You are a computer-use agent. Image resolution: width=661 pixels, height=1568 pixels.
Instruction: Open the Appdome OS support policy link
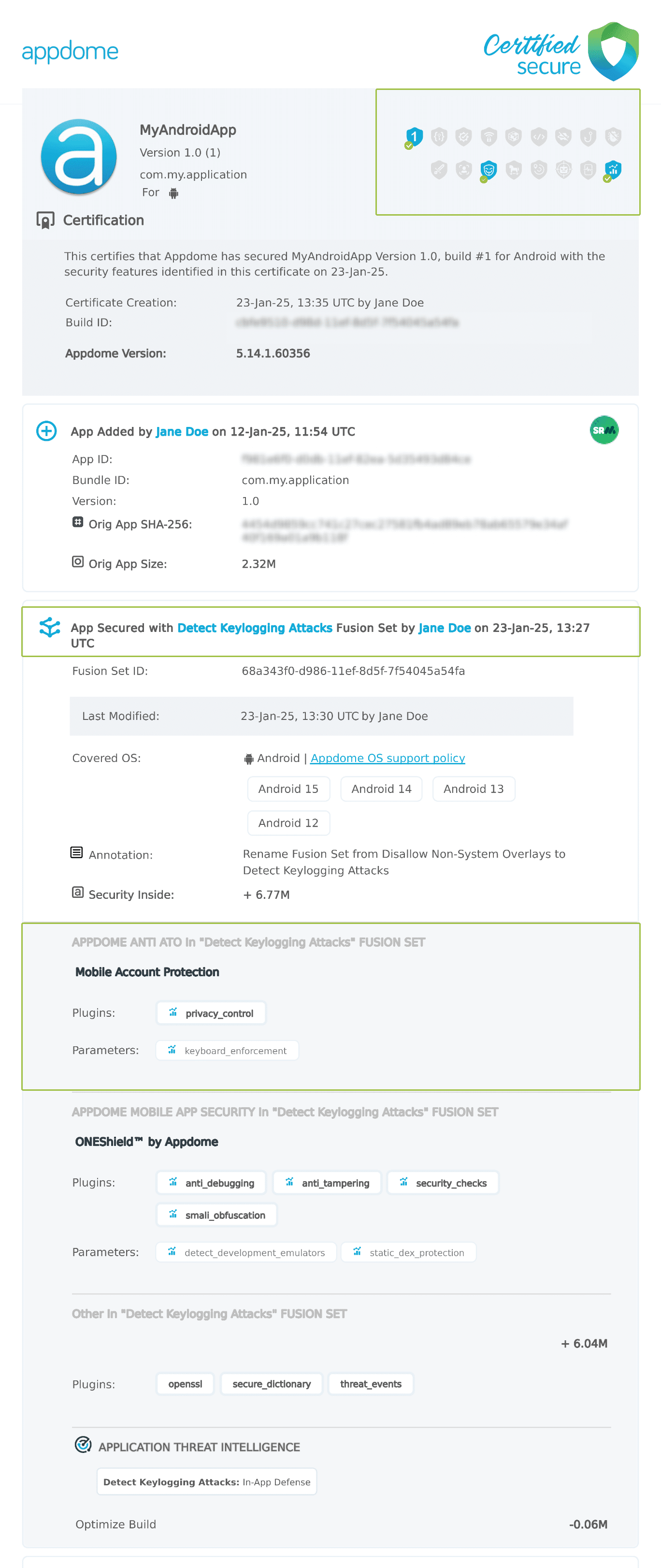[388, 758]
